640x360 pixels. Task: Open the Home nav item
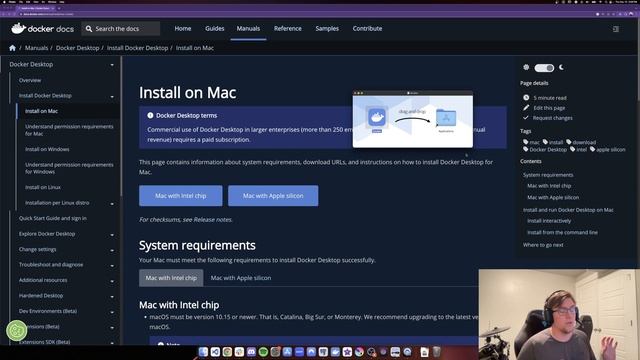point(183,29)
